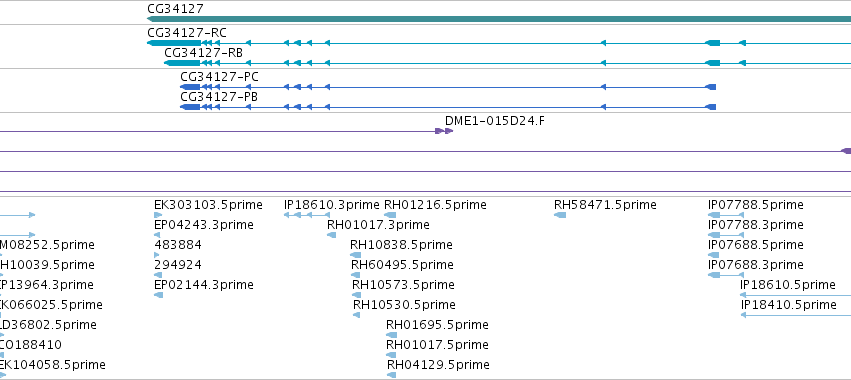Select the RH01216.5prime EST block
The image size is (851, 380).
[390, 215]
